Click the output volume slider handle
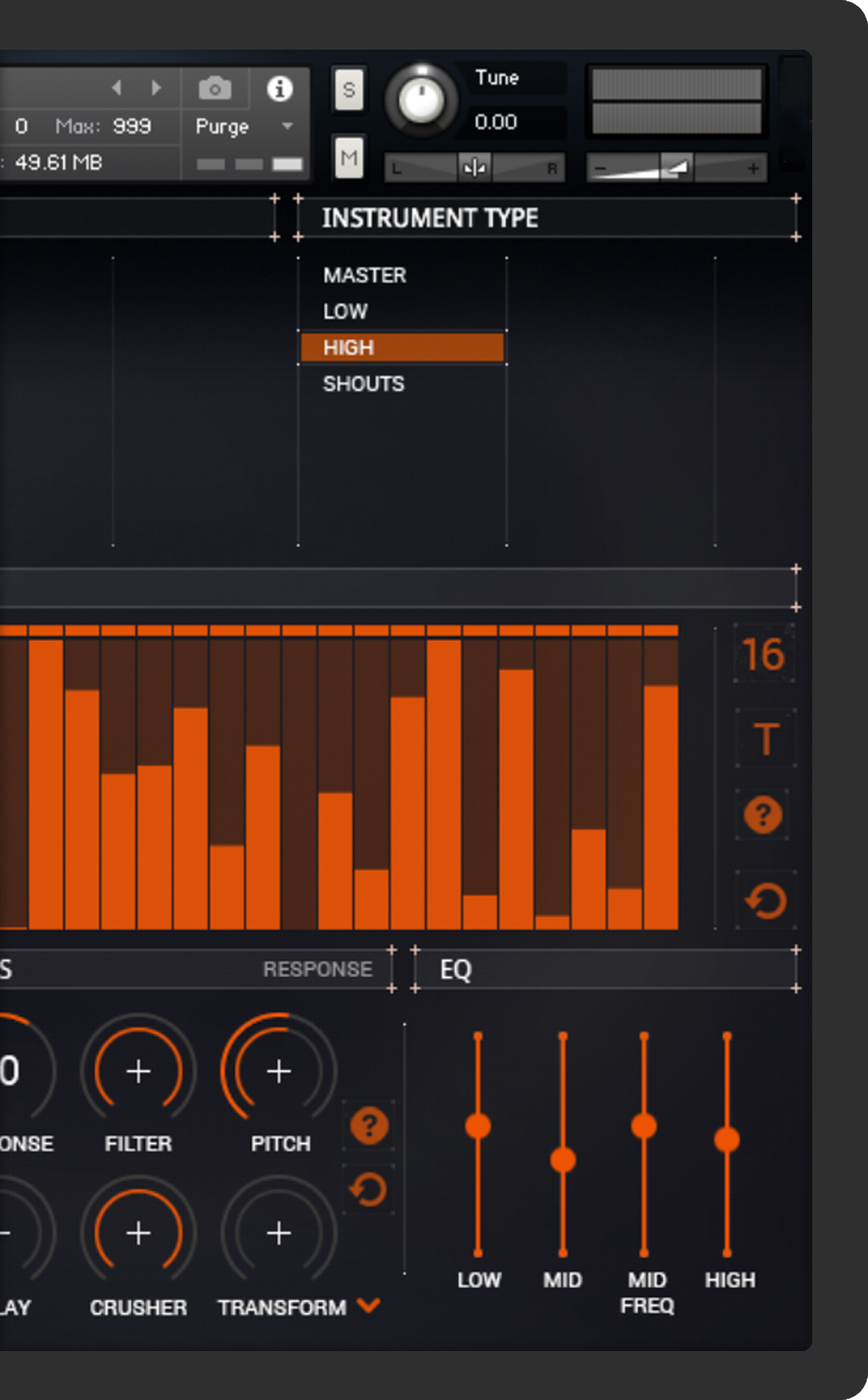Viewport: 868px width, 1400px height. [677, 167]
